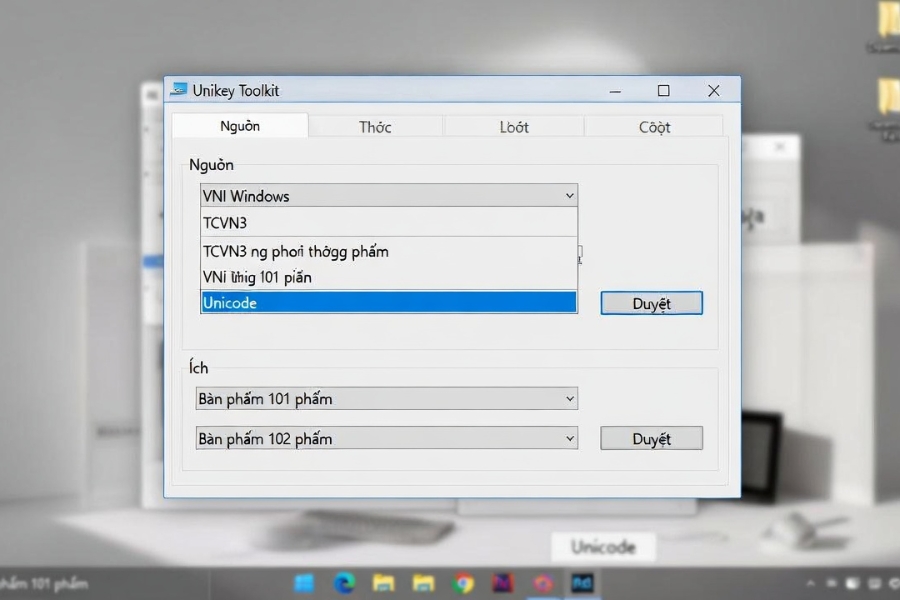
Task: Switch to the Loót tab
Action: pos(513,126)
